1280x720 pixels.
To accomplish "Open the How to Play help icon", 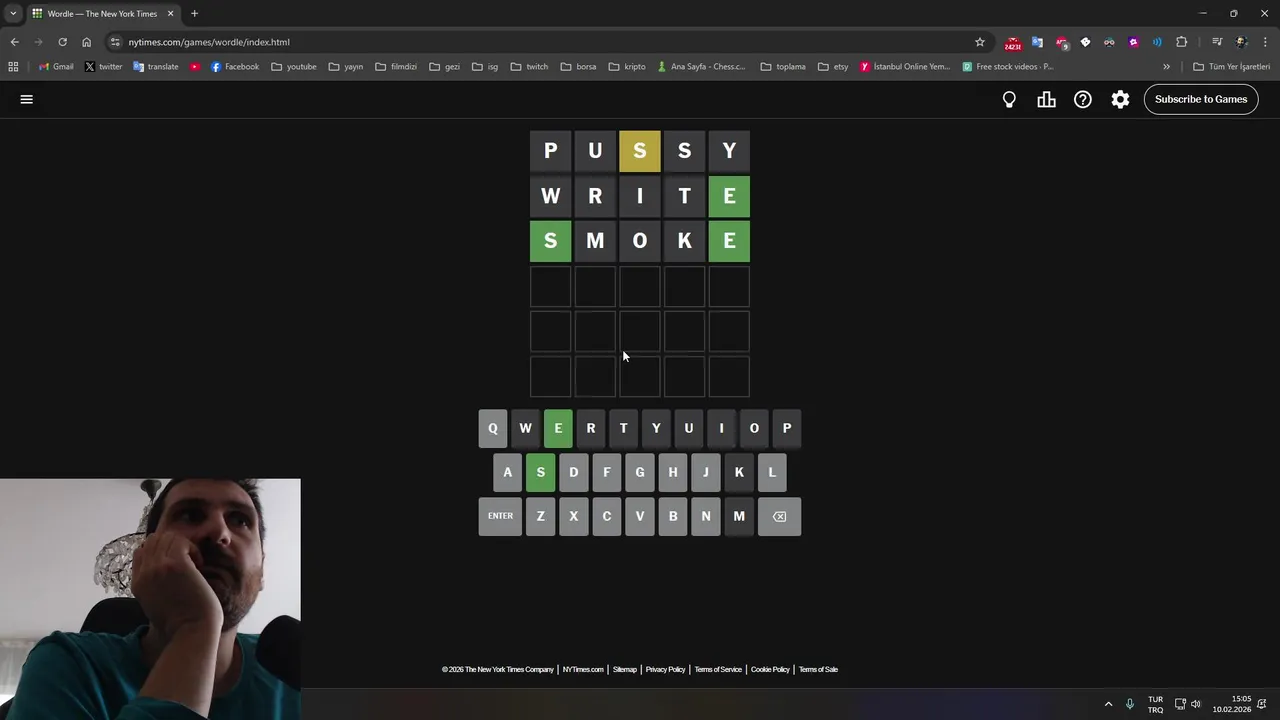I will (1083, 99).
